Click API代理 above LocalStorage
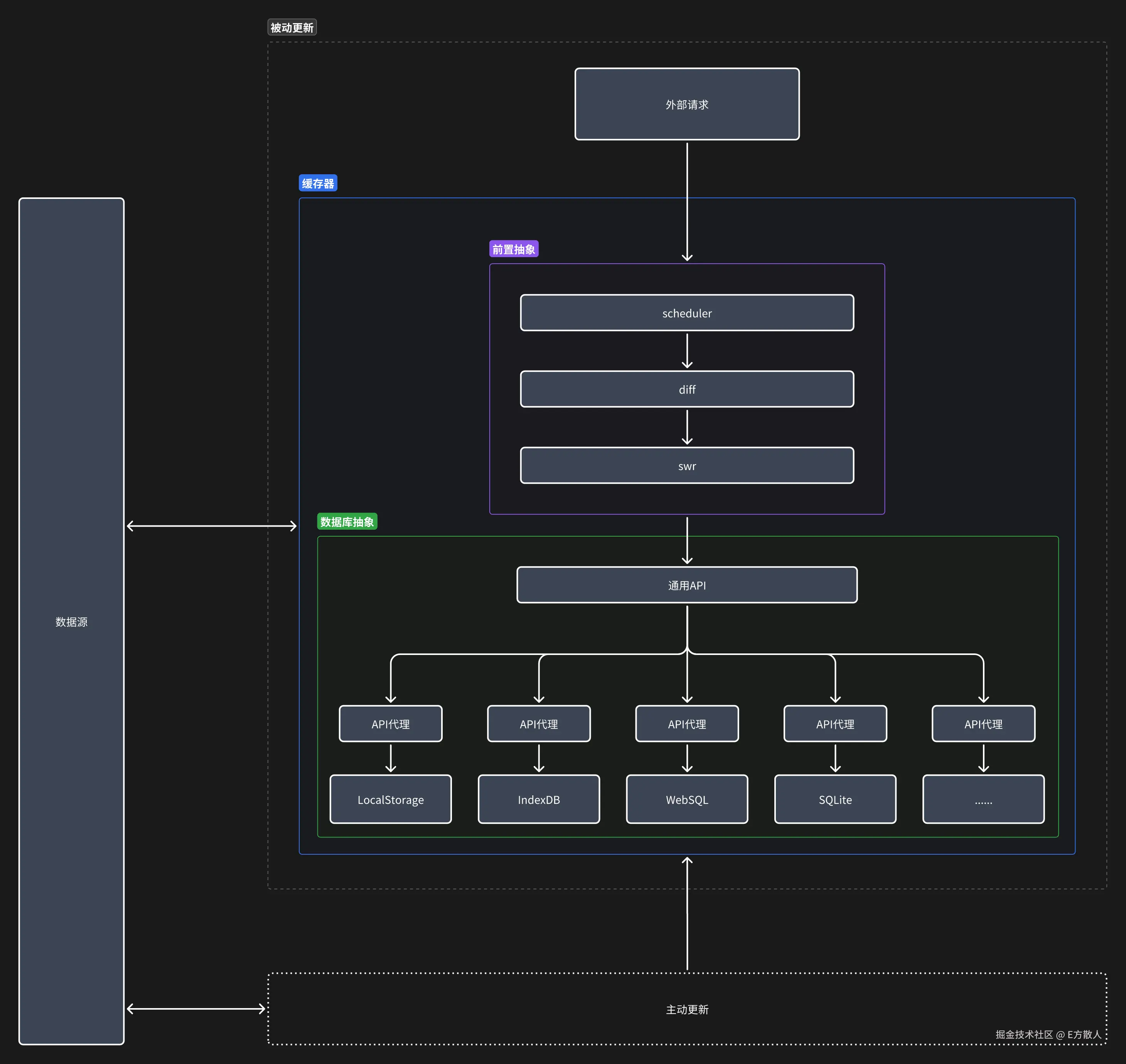Image resolution: width=1126 pixels, height=1064 pixels. (x=390, y=724)
